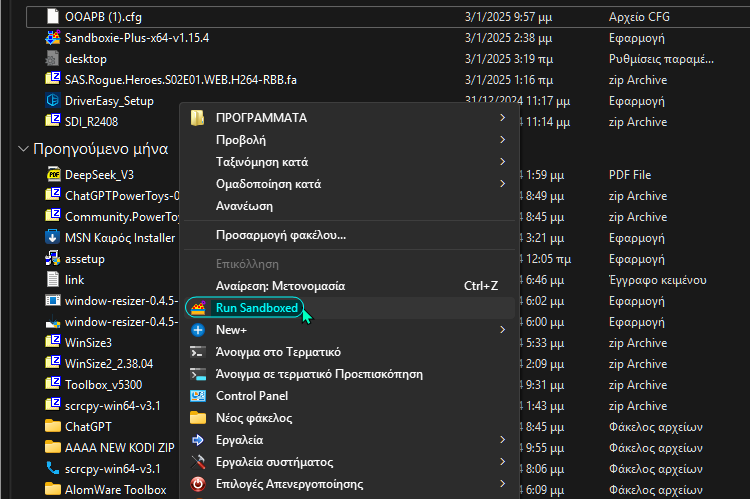750x499 pixels.
Task: Click the DriverEasy_Setup application icon
Action: click(53, 100)
